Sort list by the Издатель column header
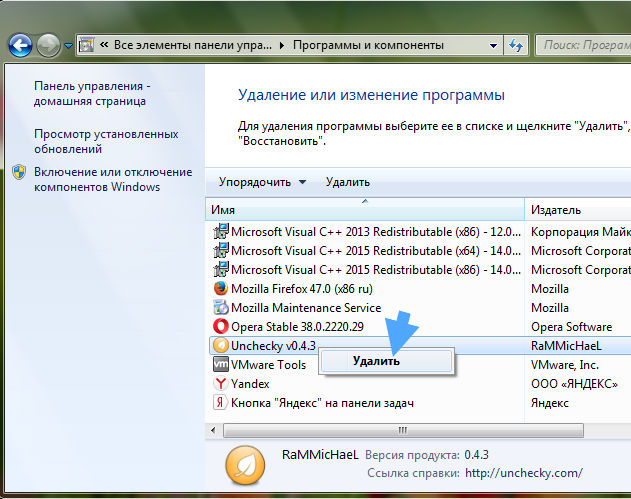Image resolution: width=631 pixels, height=499 pixels. pos(578,209)
